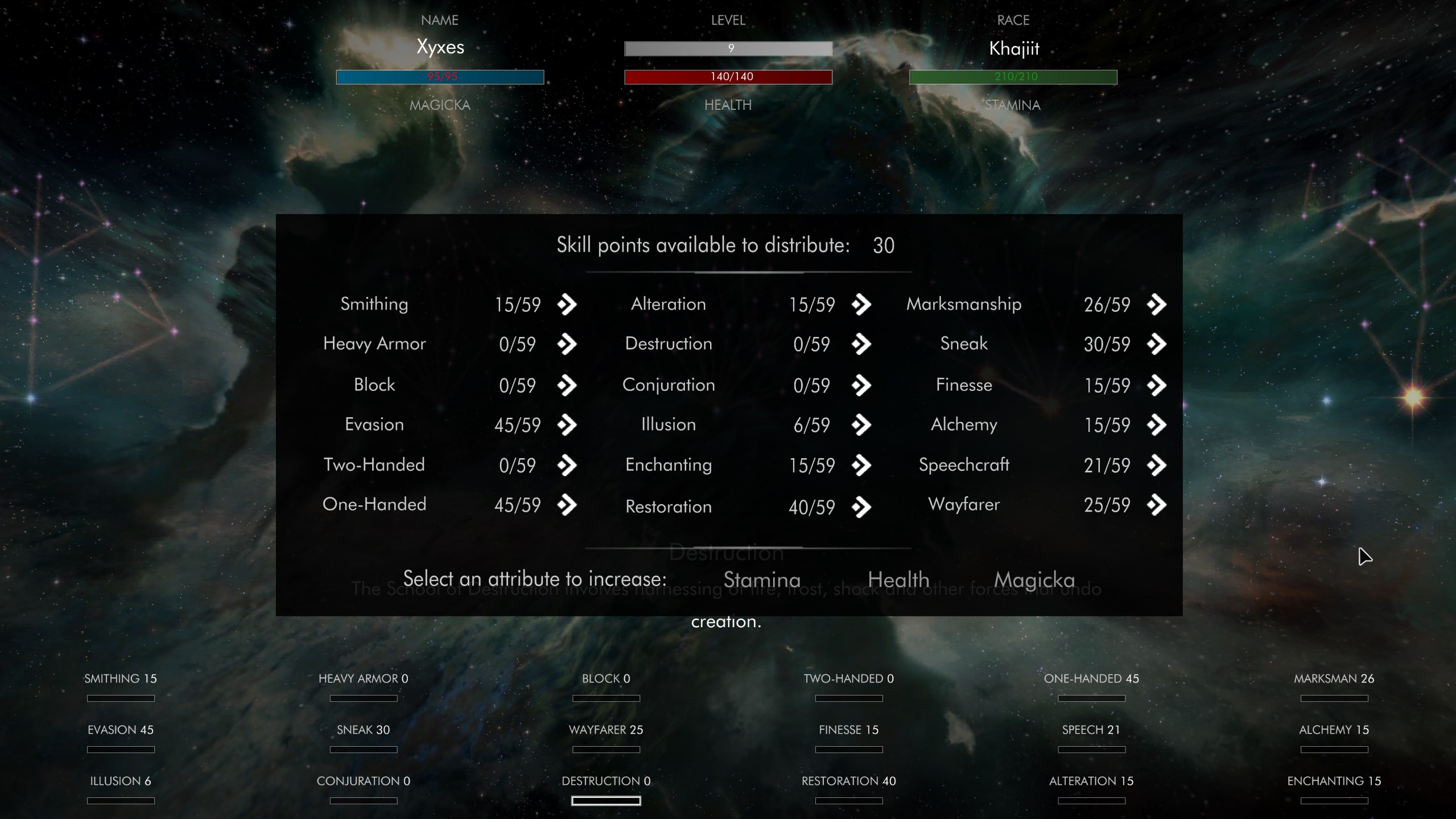Click the blue Magicka 95/95 bar
The height and width of the screenshot is (819, 1456).
click(x=440, y=77)
